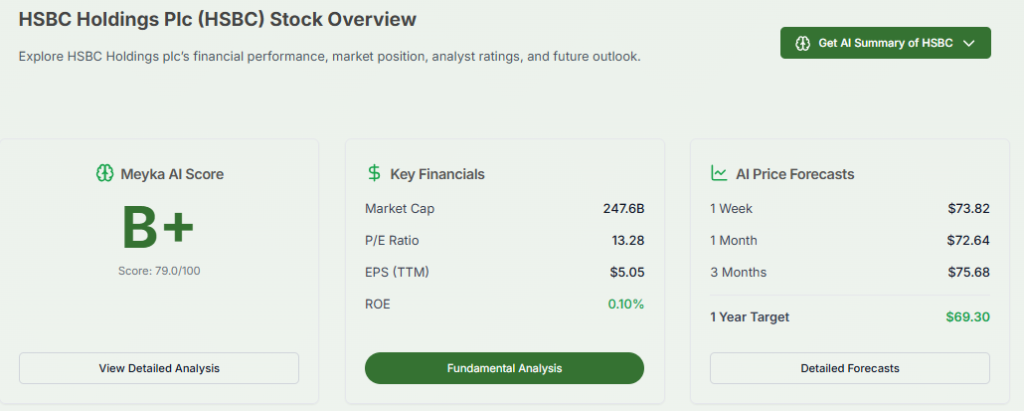Expand the Get AI Summary of HSBC chevron
The image size is (1024, 411).
(x=968, y=43)
